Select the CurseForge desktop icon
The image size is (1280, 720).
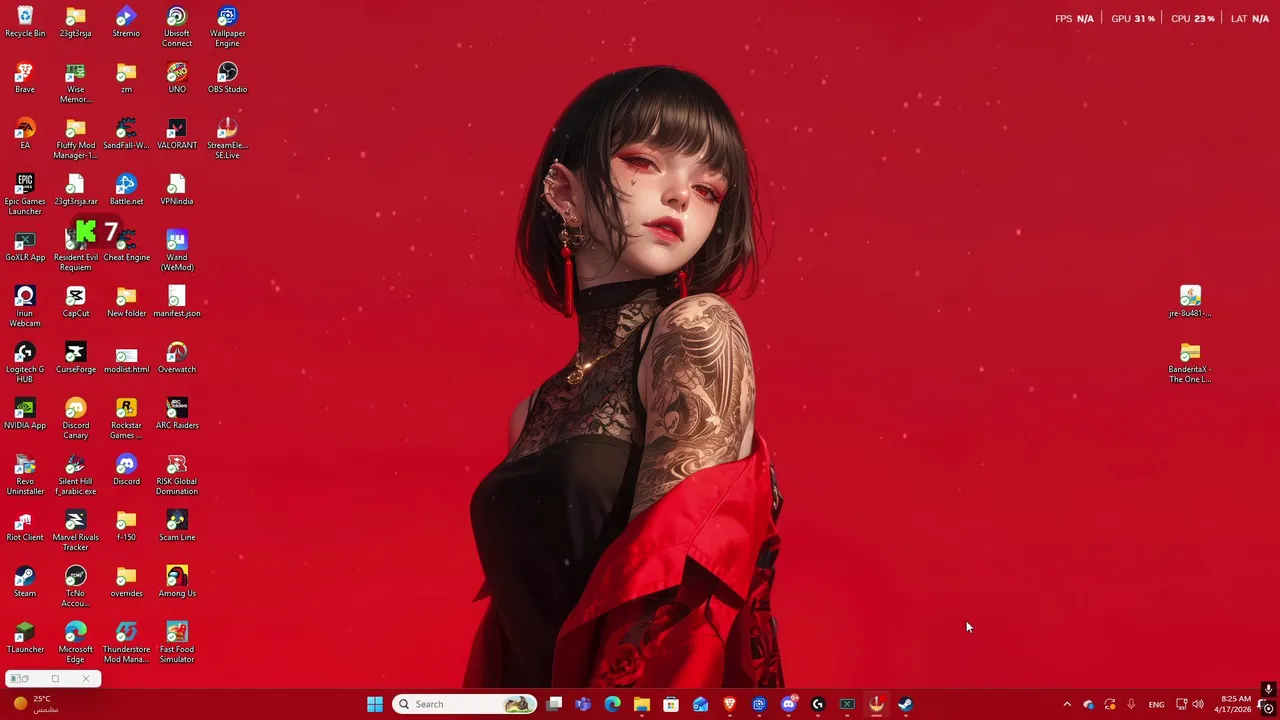[x=75, y=358]
